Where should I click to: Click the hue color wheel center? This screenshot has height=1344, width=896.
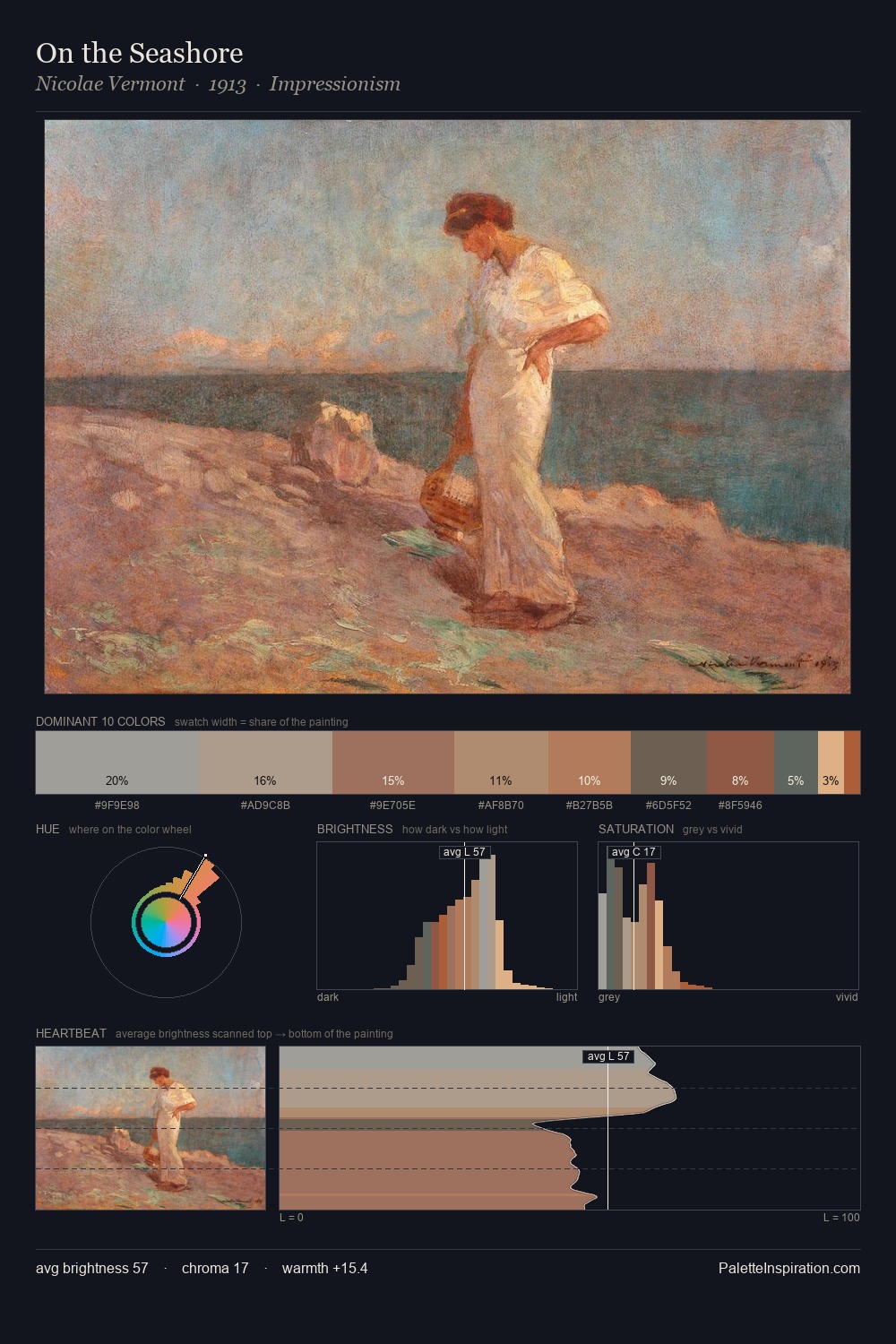[x=166, y=922]
